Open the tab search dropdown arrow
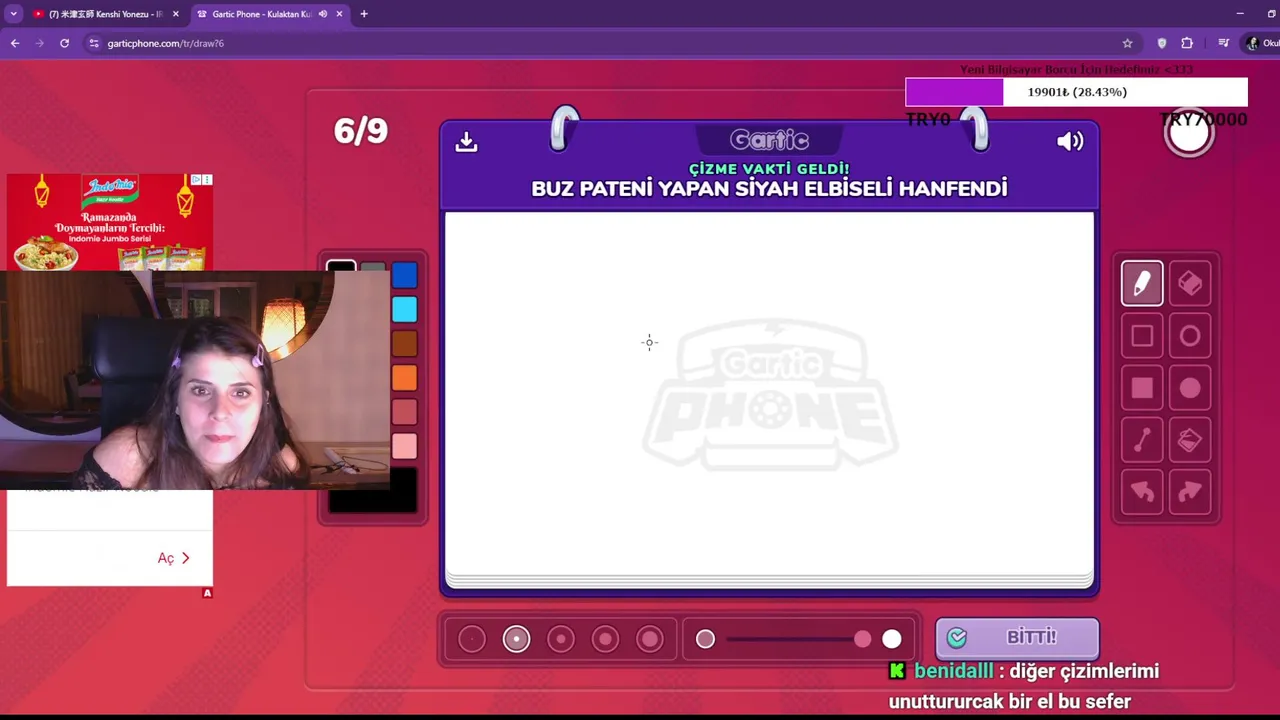 pyautogui.click(x=13, y=14)
